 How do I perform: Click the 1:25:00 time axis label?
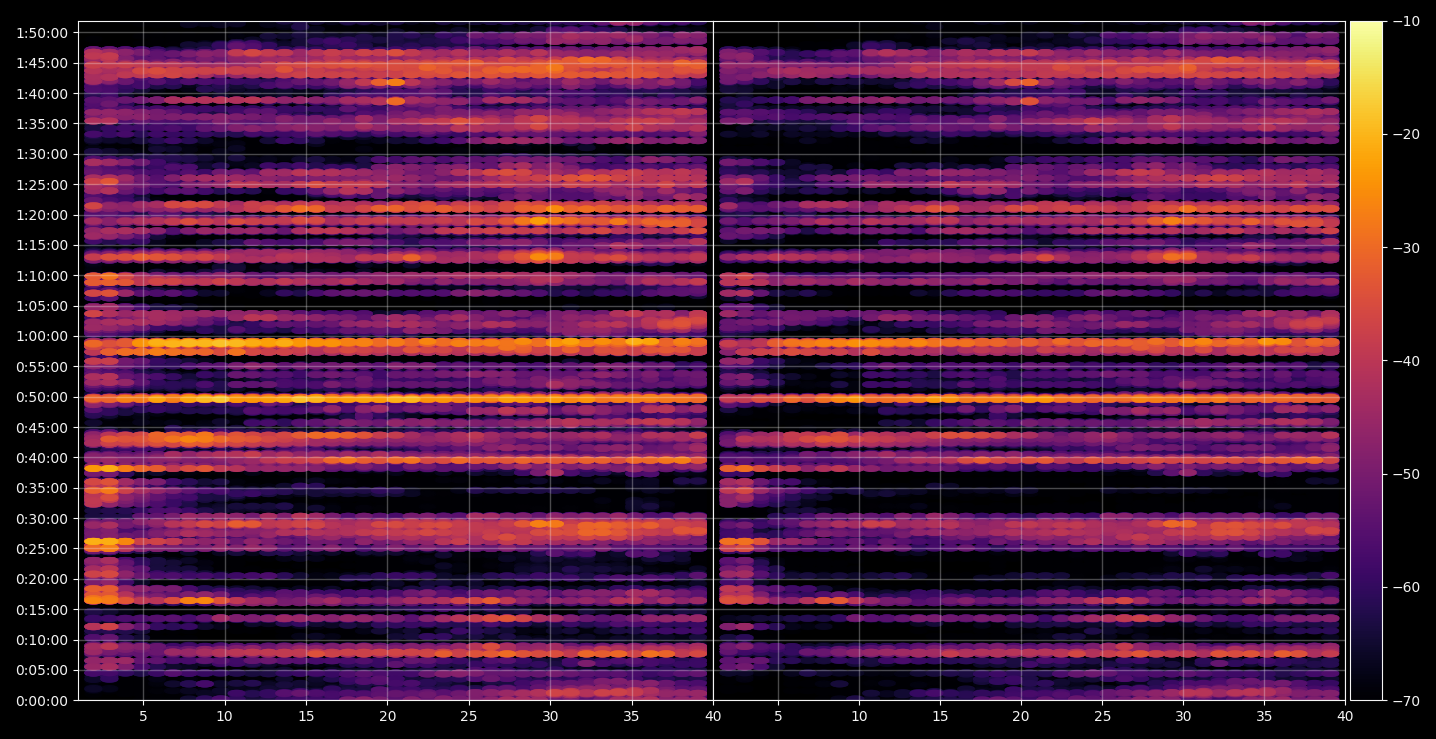pyautogui.click(x=42, y=184)
